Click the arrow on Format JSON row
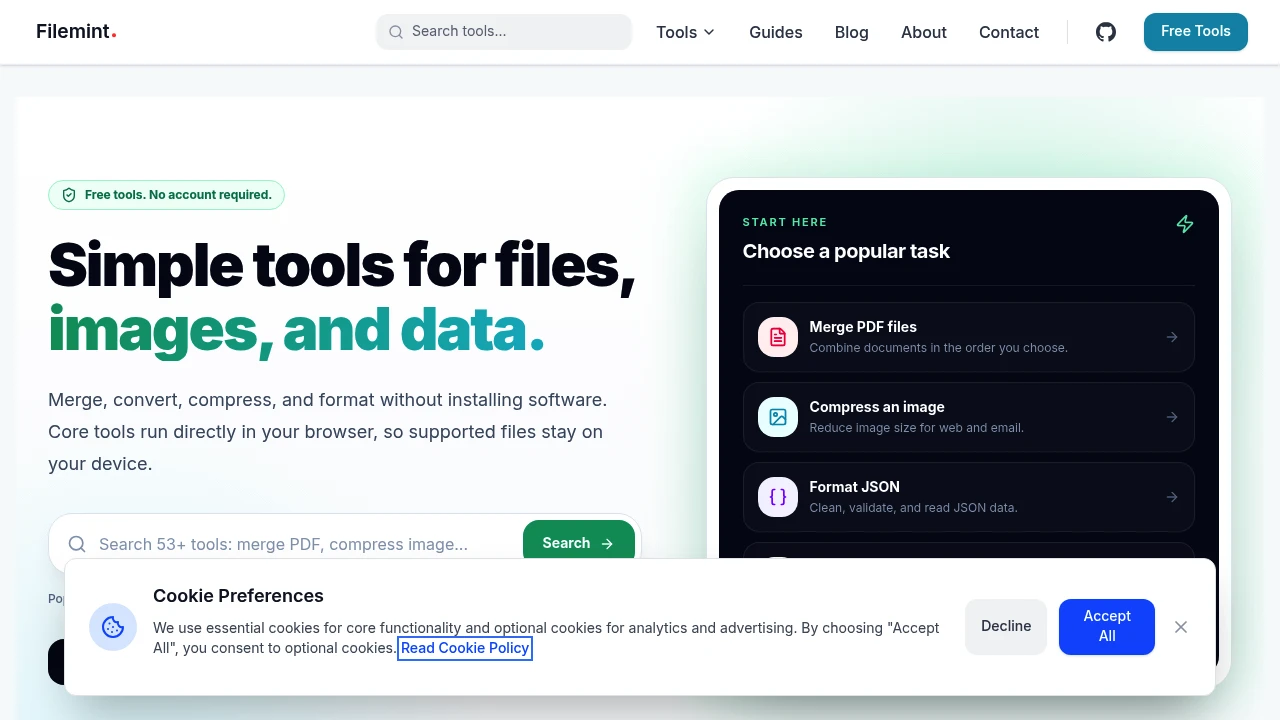 pyautogui.click(x=1172, y=497)
